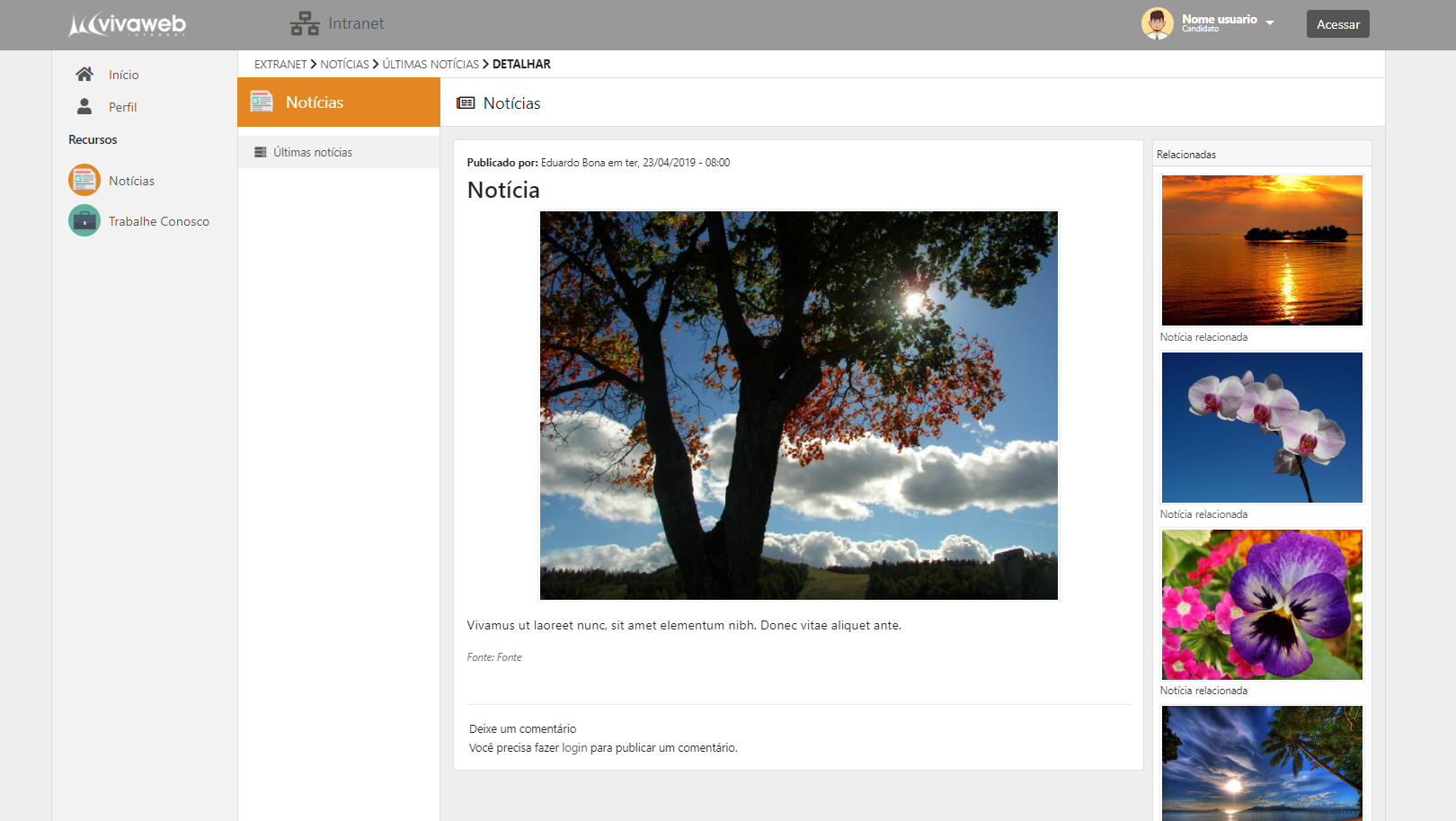Select the orange Notícias section tab
This screenshot has width=1456, height=821.
point(338,103)
